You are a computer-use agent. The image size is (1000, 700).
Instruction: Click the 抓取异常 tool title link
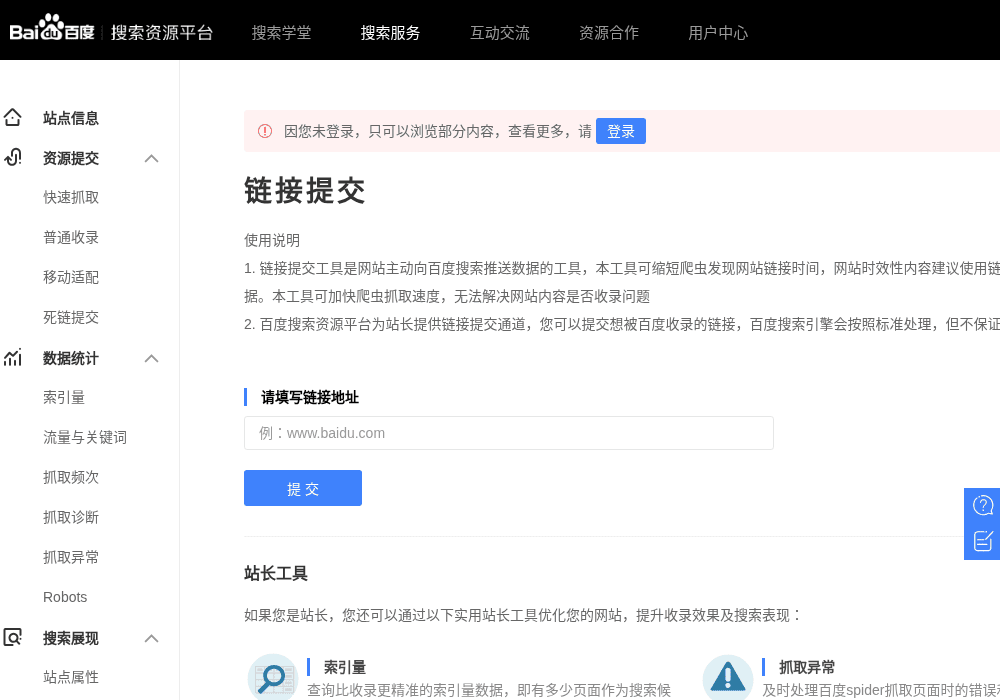[807, 667]
